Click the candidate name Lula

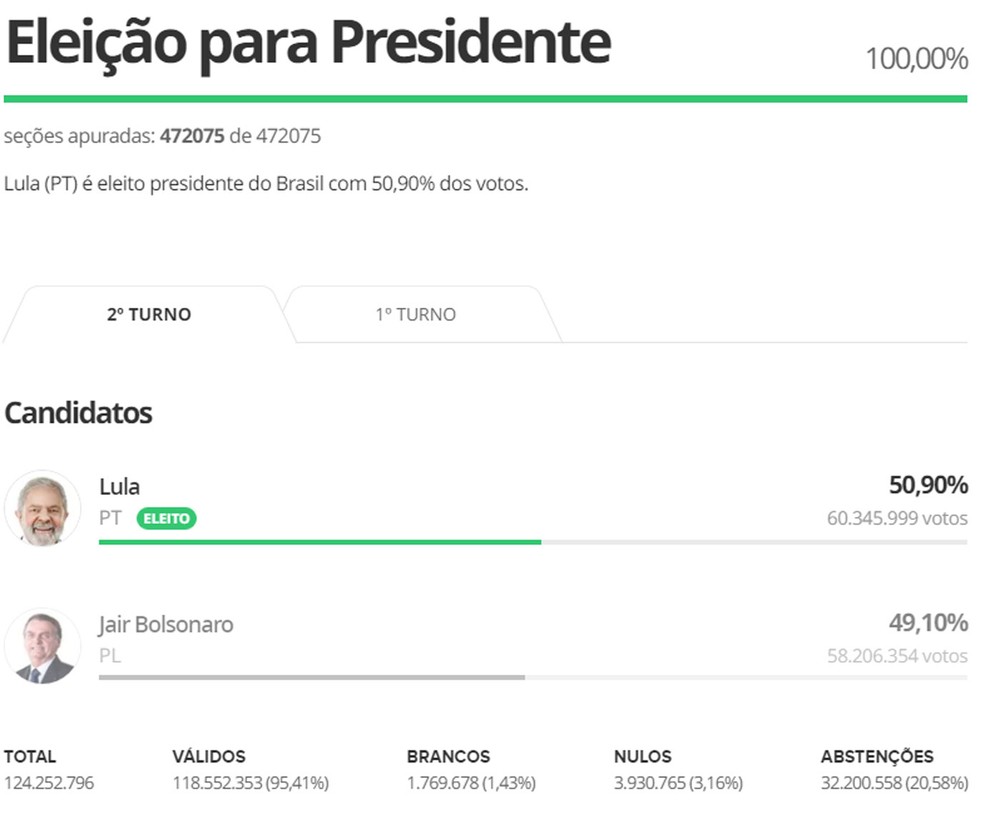(x=119, y=487)
